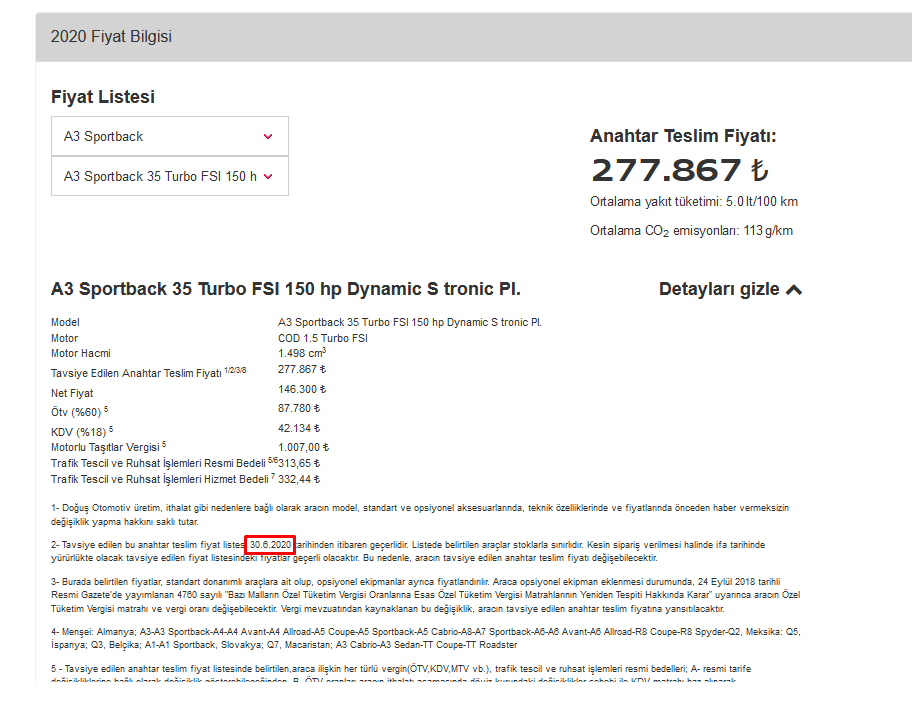Screen dimensions: 912x716
Task: Select the 42.134 ₺ KDV value
Action: [299, 428]
